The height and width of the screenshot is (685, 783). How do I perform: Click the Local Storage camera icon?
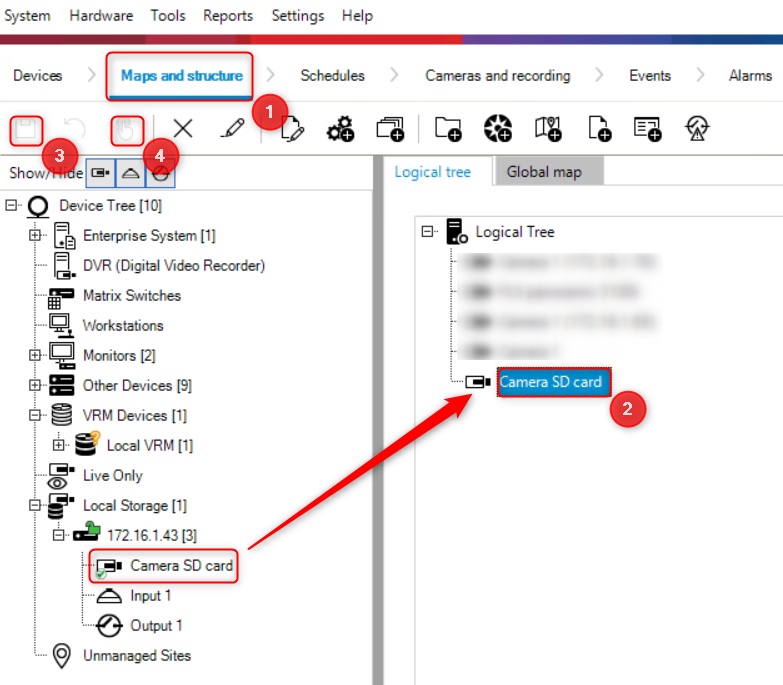[x=60, y=506]
